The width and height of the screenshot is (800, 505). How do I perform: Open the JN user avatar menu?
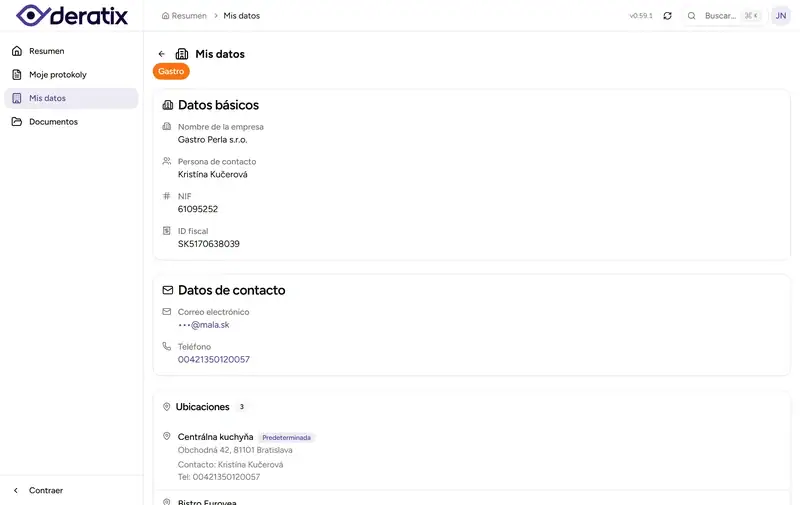tap(780, 16)
